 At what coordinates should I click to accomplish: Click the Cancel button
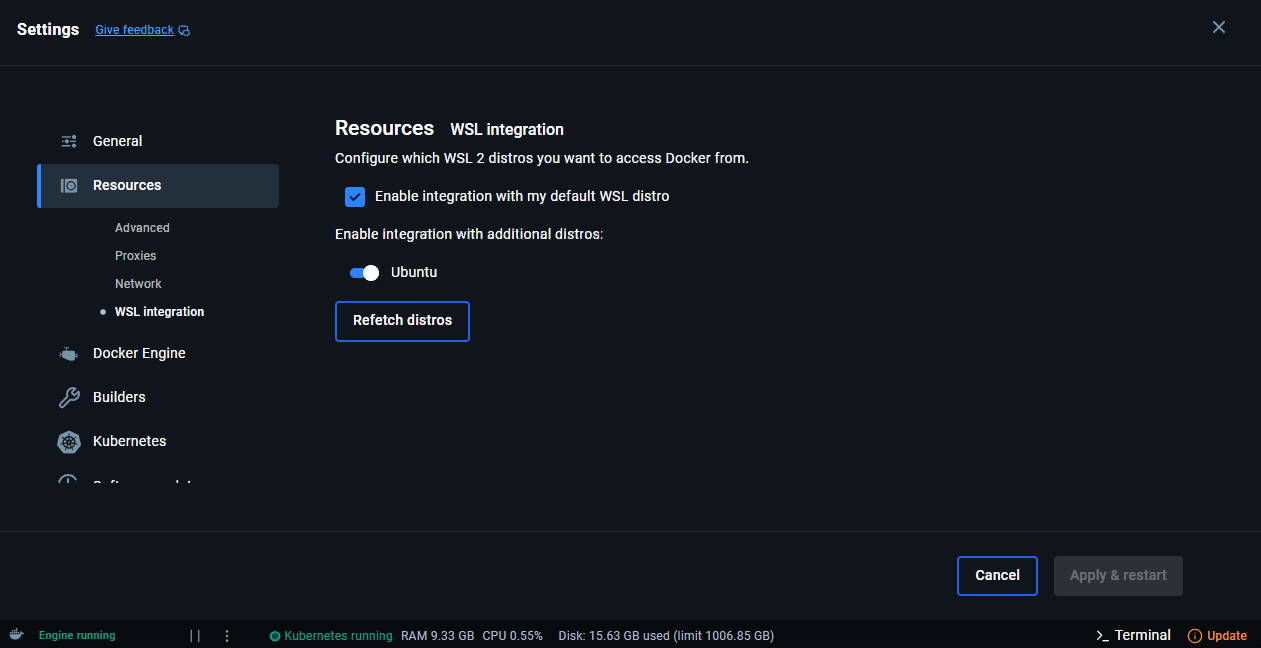tap(997, 575)
